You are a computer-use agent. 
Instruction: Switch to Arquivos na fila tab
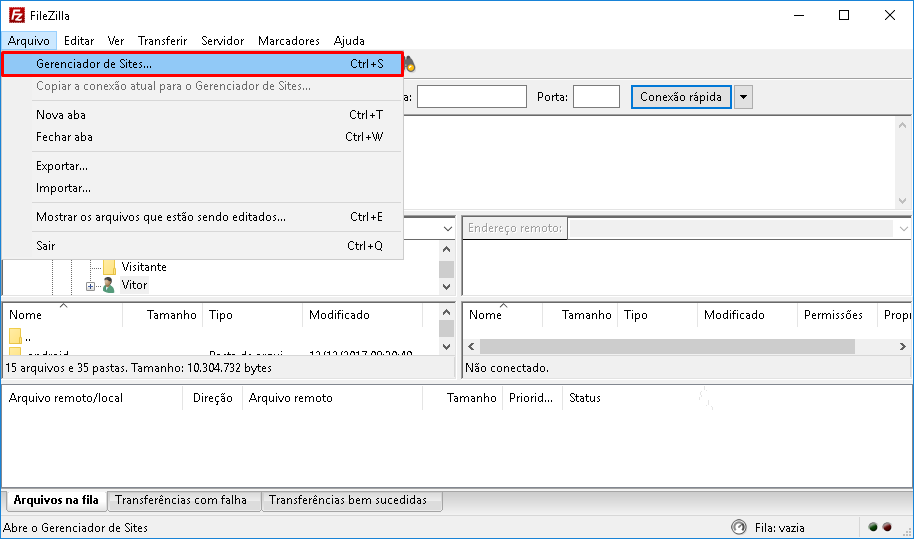click(56, 500)
